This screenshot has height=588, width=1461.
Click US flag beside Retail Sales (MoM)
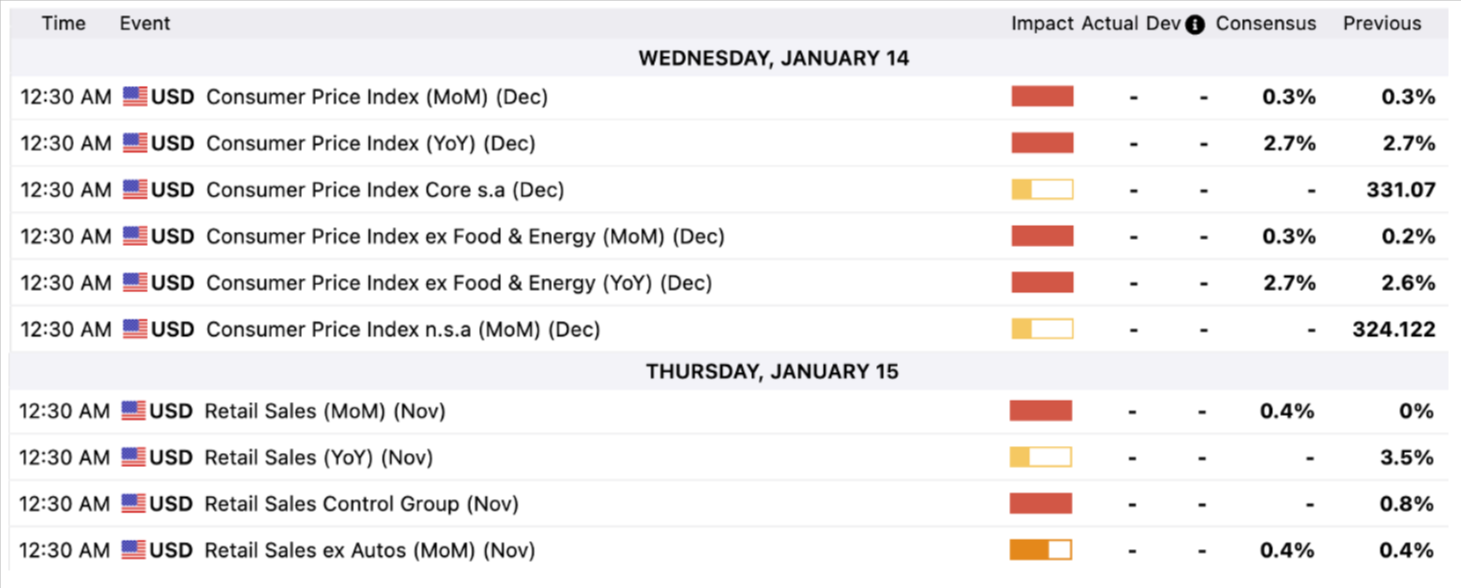[x=133, y=410]
